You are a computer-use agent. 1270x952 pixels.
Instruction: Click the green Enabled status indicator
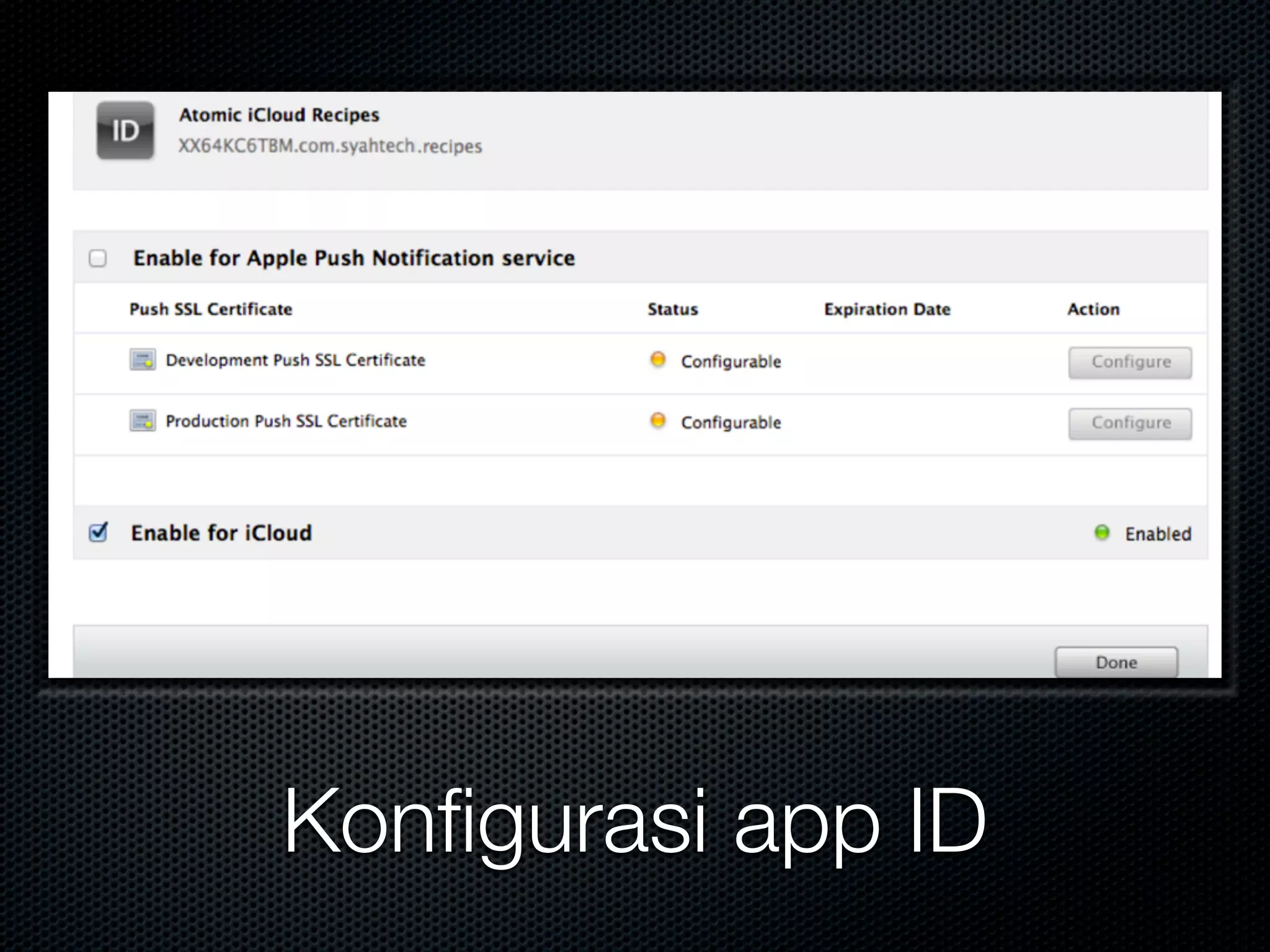click(x=1102, y=532)
